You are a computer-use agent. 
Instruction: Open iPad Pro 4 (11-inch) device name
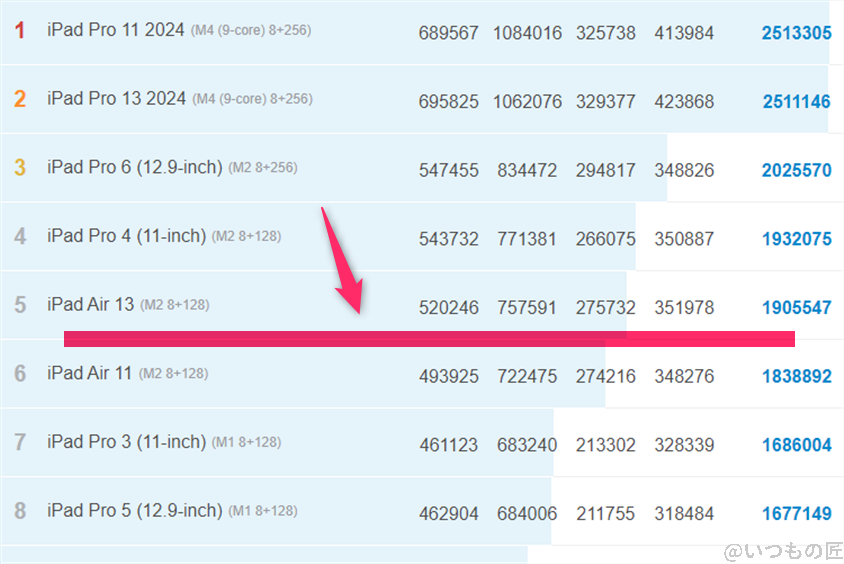[126, 236]
